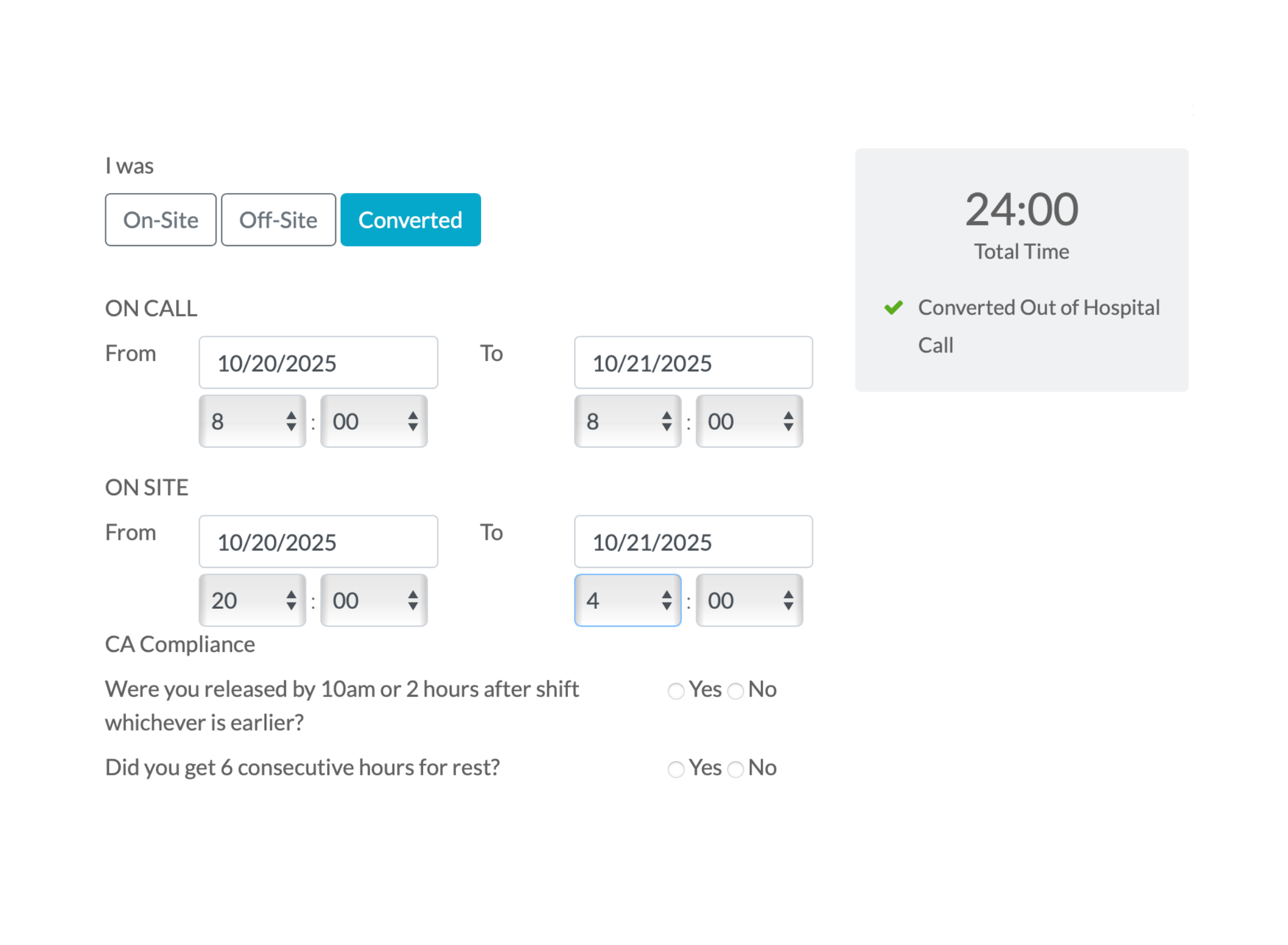1288x945 pixels.
Task: Click the Converted Out of Hospital Call text
Action: [1038, 326]
